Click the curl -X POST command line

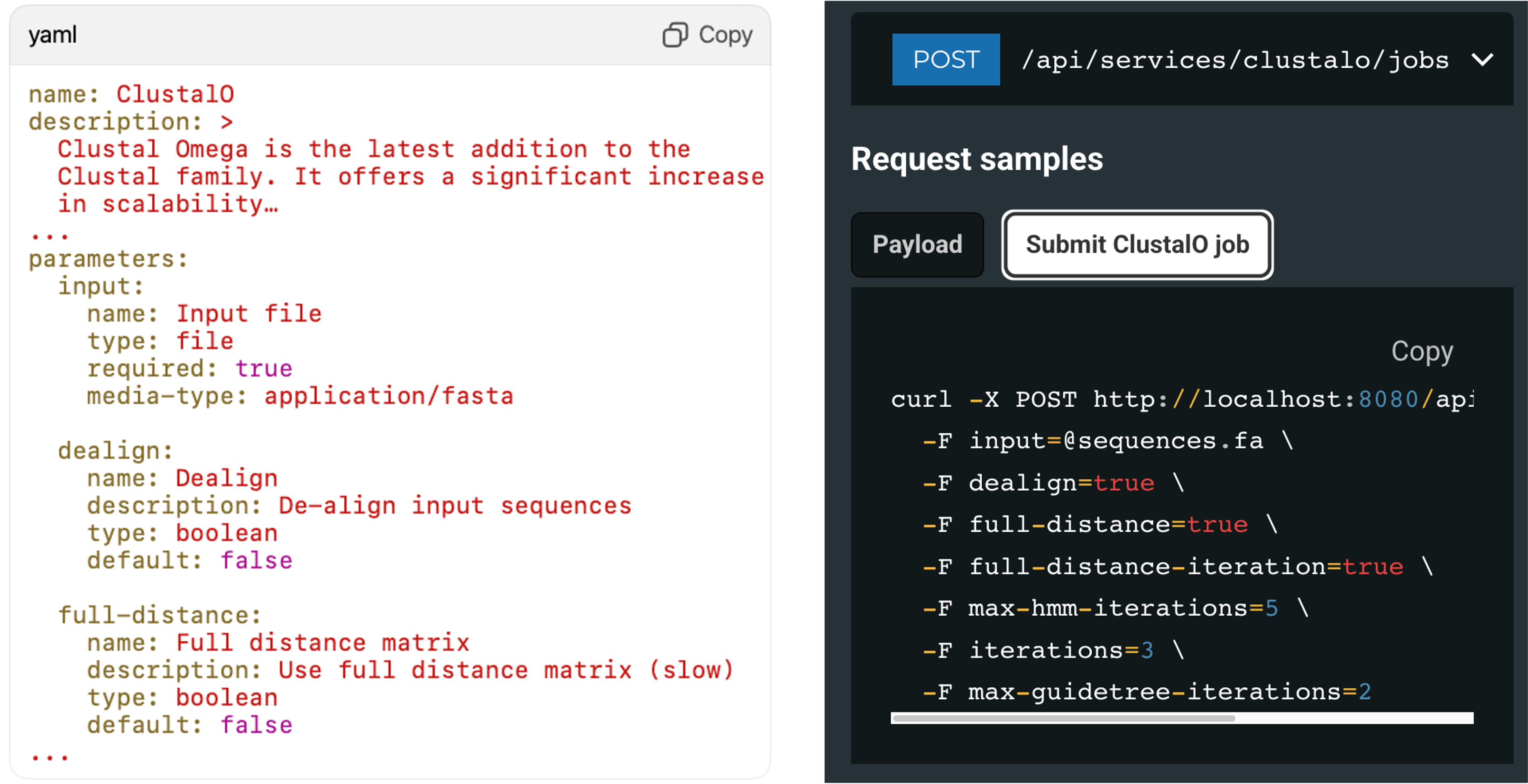pos(1180,399)
